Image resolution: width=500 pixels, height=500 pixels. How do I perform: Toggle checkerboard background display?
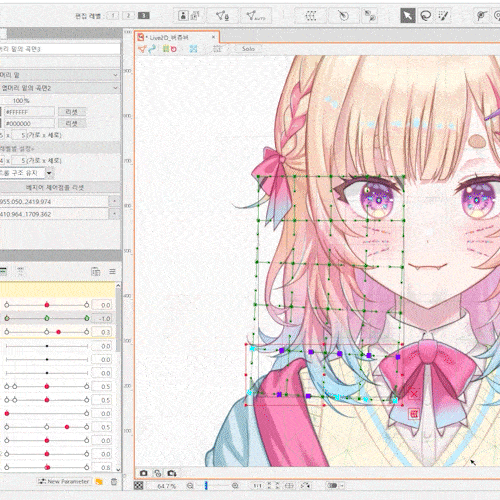coord(138,486)
